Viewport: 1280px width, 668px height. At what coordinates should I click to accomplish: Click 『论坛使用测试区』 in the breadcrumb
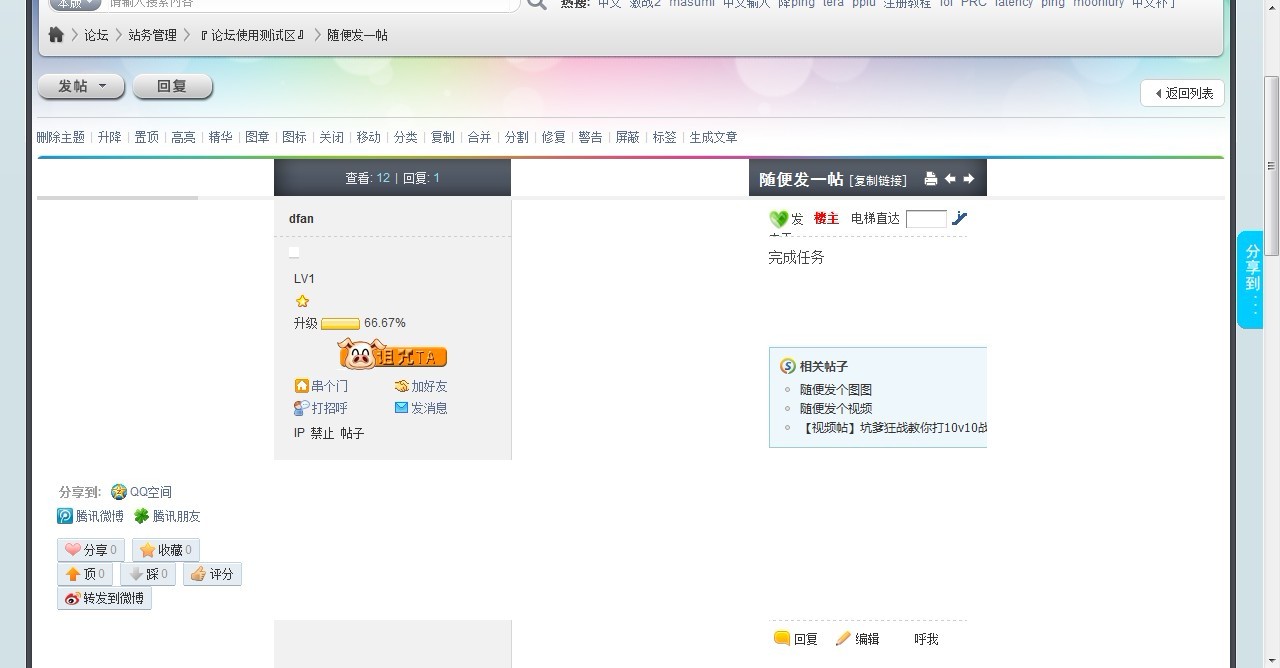252,35
